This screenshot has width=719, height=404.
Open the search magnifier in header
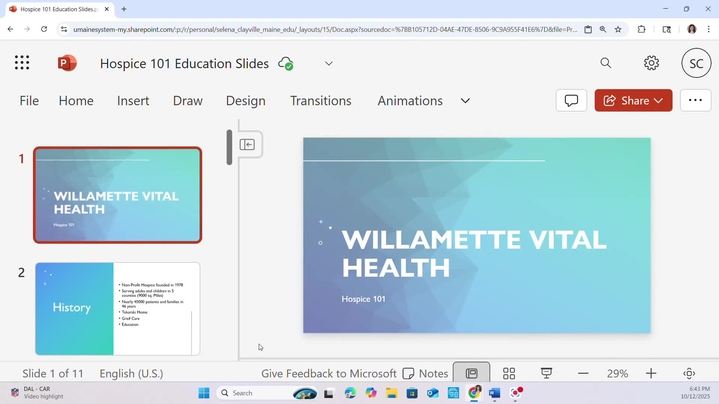pos(606,63)
